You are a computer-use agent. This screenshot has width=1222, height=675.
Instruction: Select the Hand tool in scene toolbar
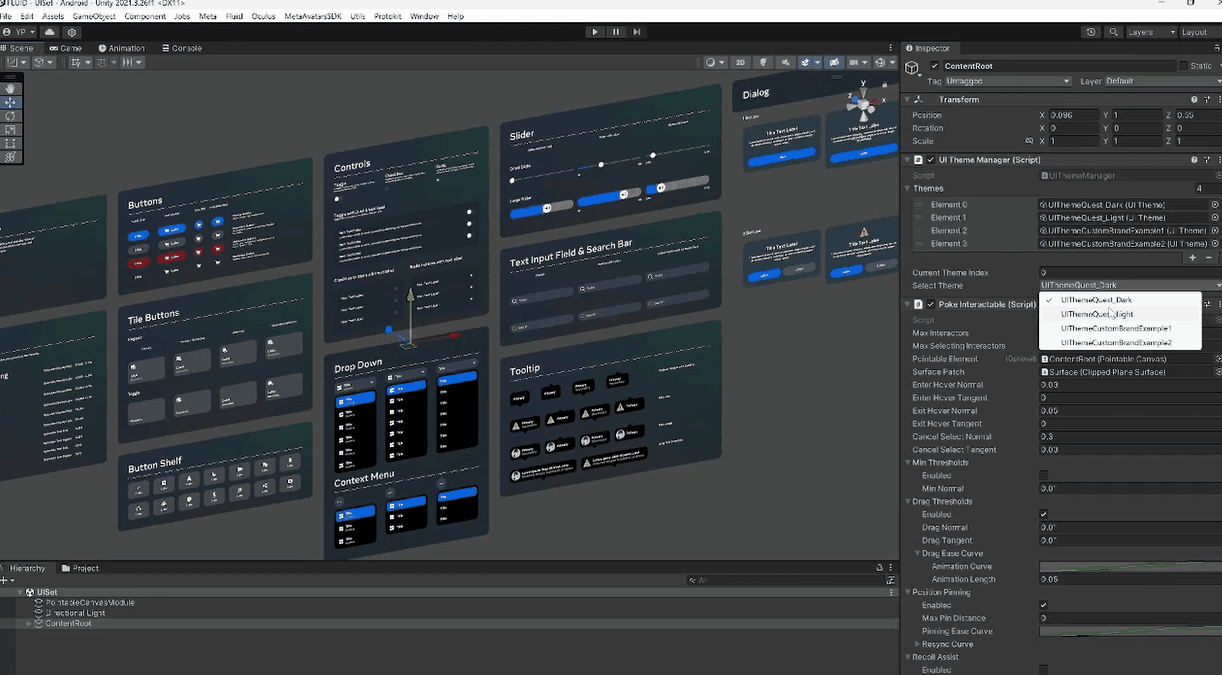coord(10,89)
